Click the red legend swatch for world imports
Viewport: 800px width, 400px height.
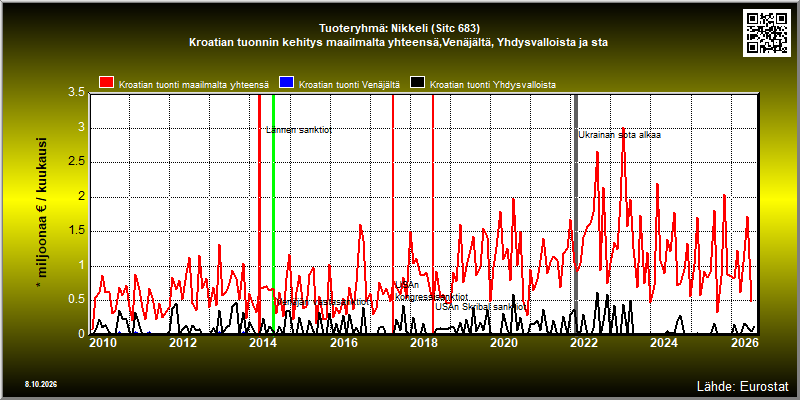107,83
